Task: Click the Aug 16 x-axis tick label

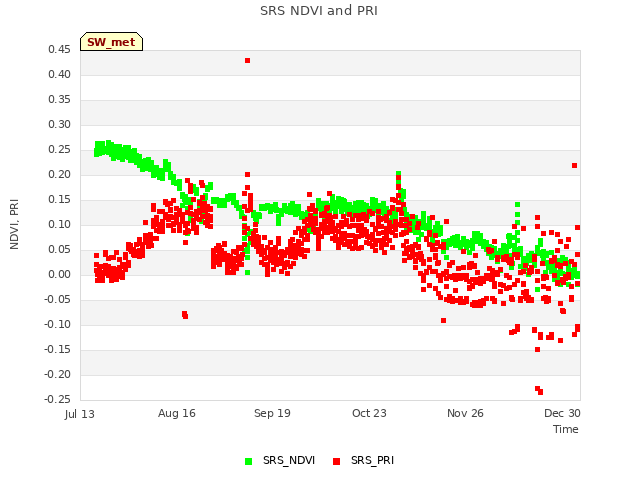Action: tap(177, 413)
